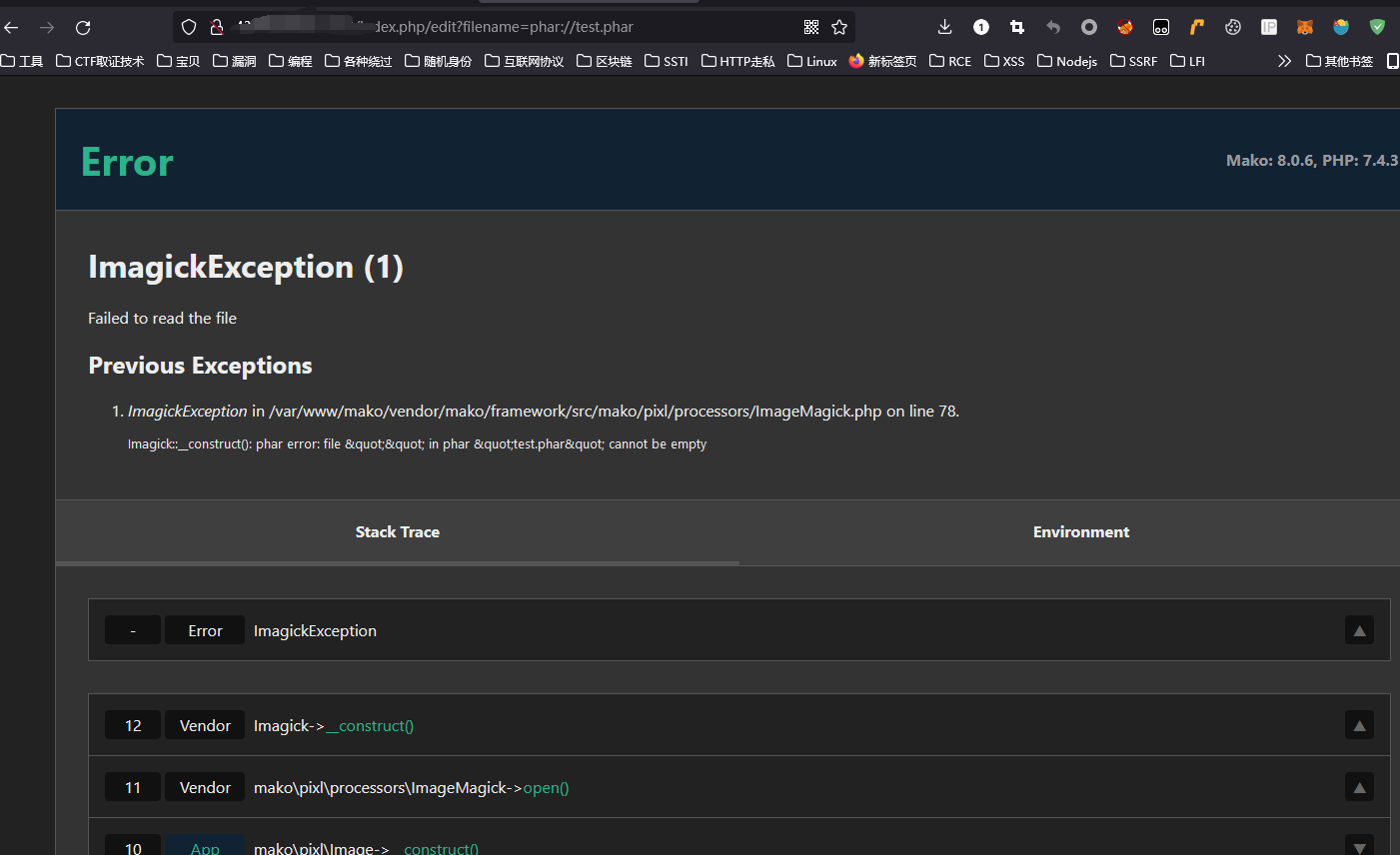Switch to the Environment tab

pyautogui.click(x=1080, y=532)
